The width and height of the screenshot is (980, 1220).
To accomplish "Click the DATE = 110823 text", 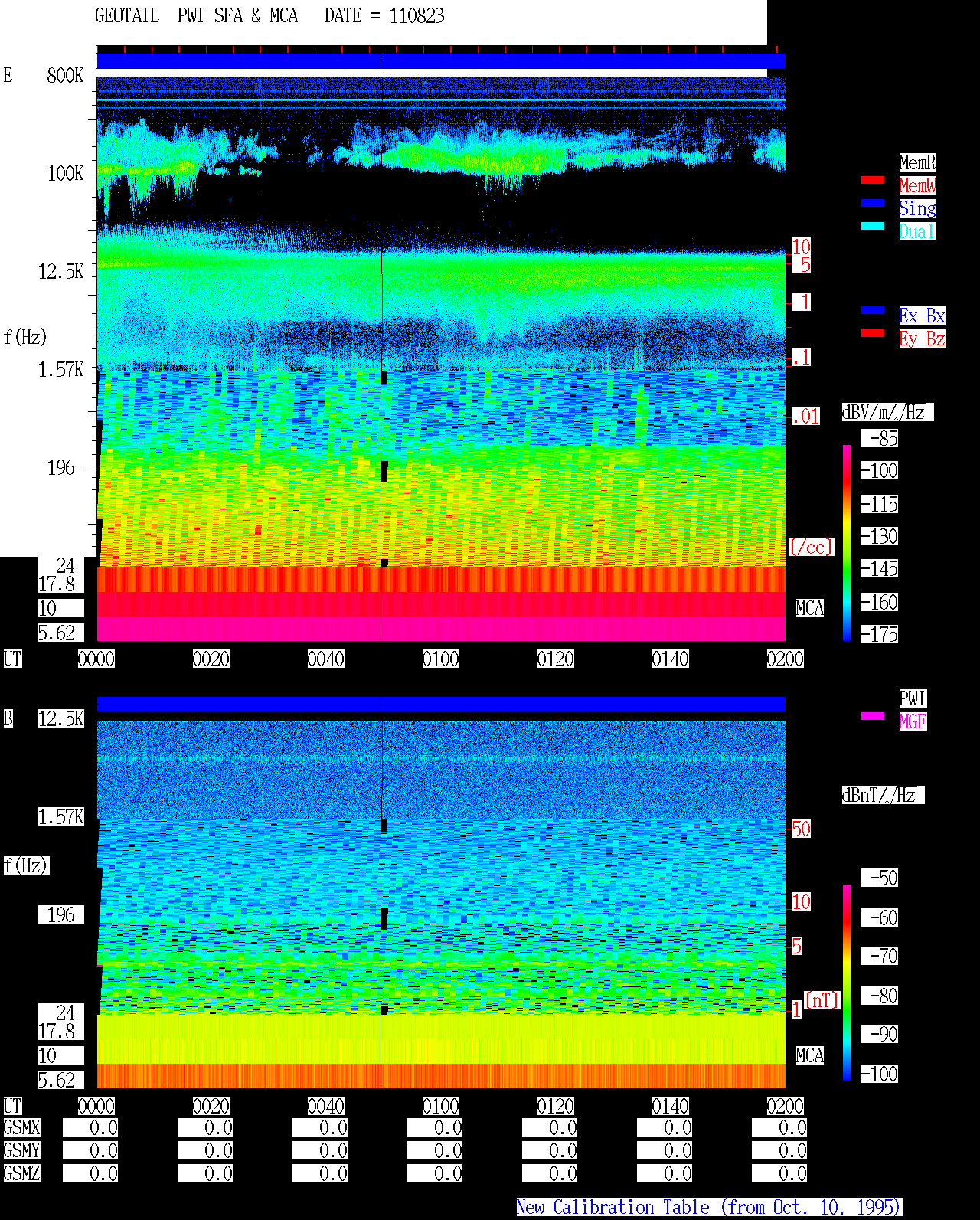I will (x=384, y=16).
